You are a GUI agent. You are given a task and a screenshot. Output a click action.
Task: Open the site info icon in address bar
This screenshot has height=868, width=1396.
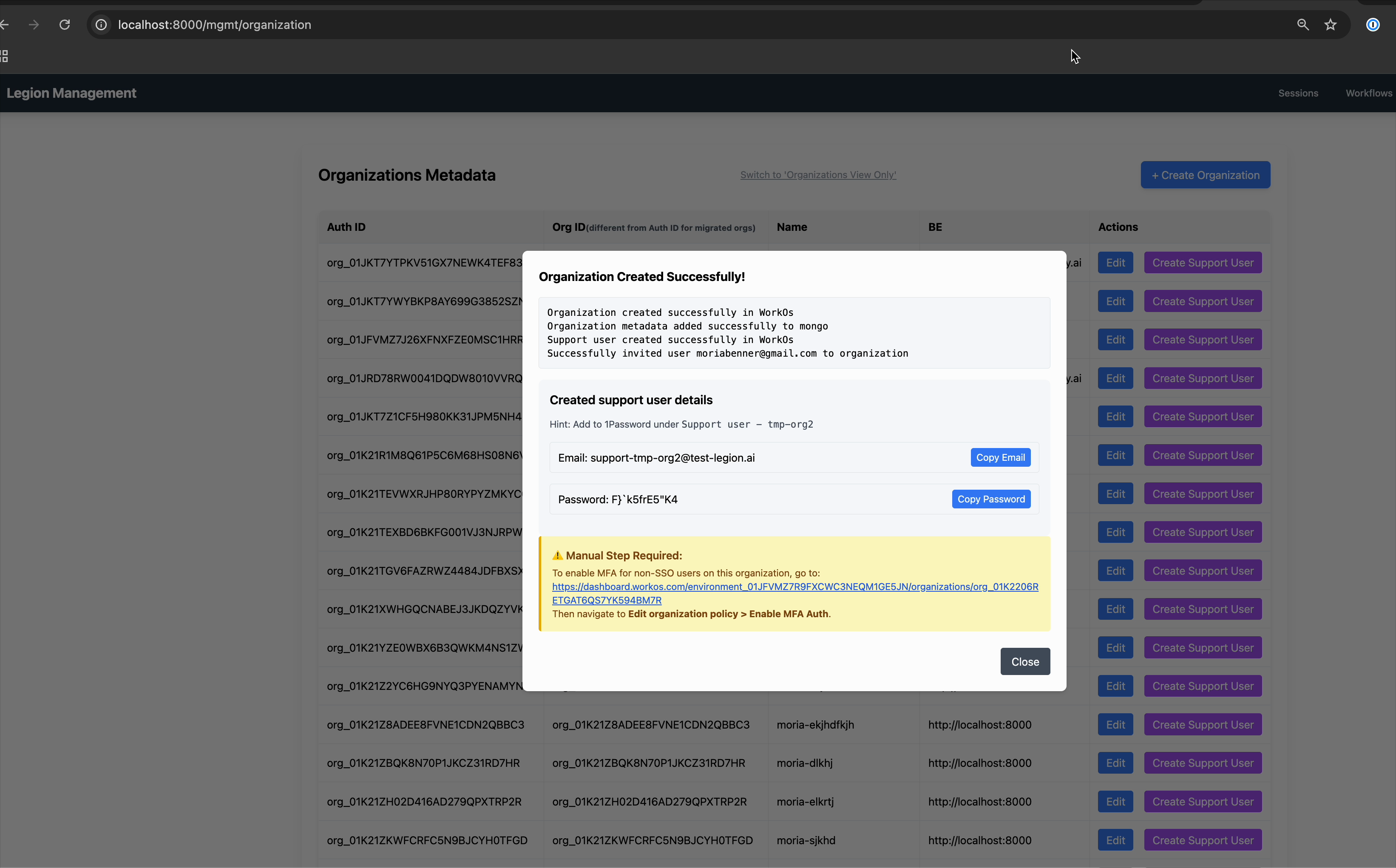[x=101, y=25]
